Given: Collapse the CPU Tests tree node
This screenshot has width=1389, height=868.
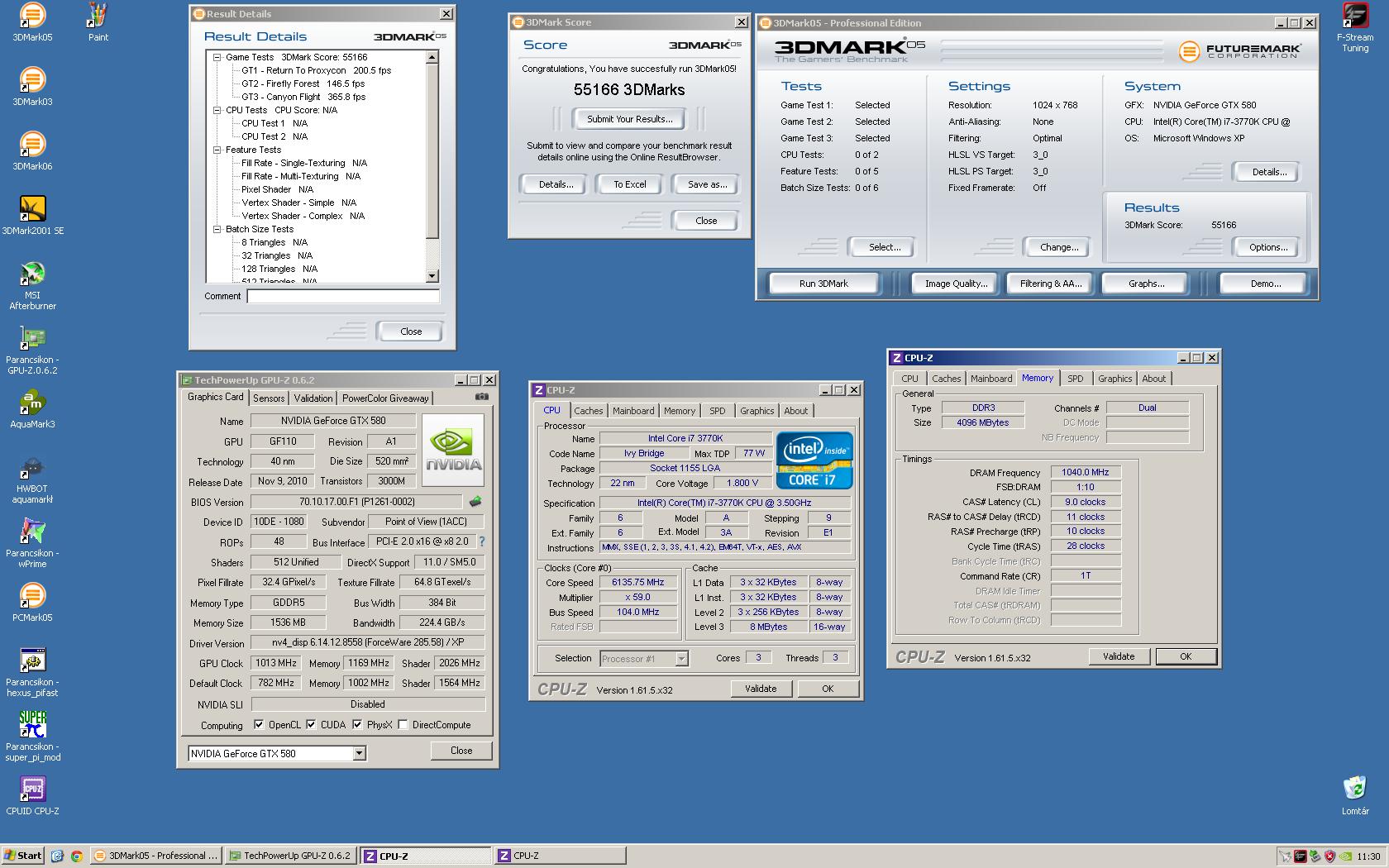Looking at the screenshot, I should point(217,110).
